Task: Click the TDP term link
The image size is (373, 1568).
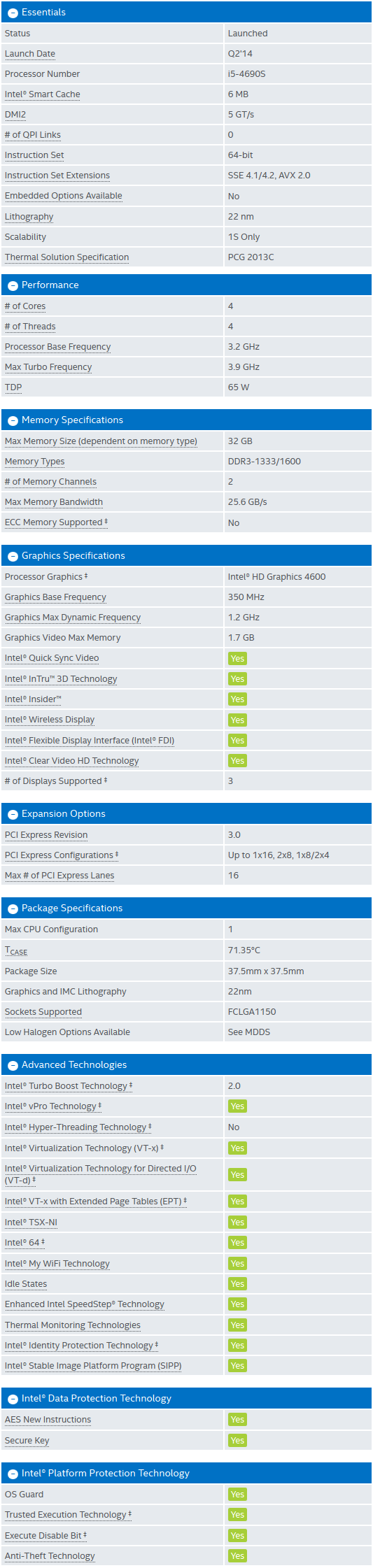Action: [13, 387]
